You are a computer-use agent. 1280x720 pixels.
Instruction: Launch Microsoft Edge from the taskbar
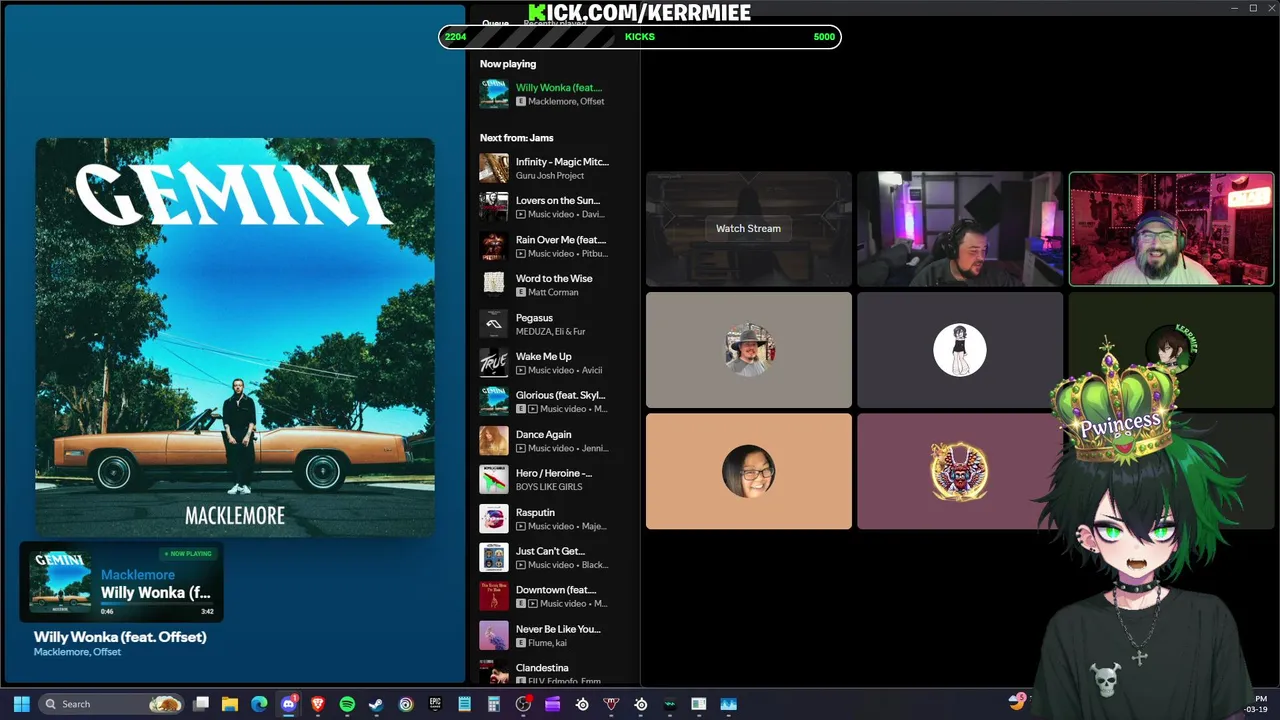[259, 704]
